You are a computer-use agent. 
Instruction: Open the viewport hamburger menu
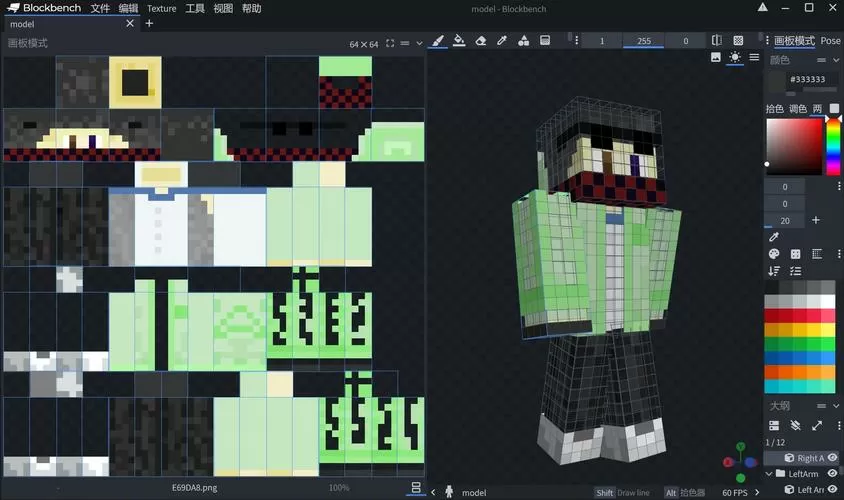pos(754,57)
